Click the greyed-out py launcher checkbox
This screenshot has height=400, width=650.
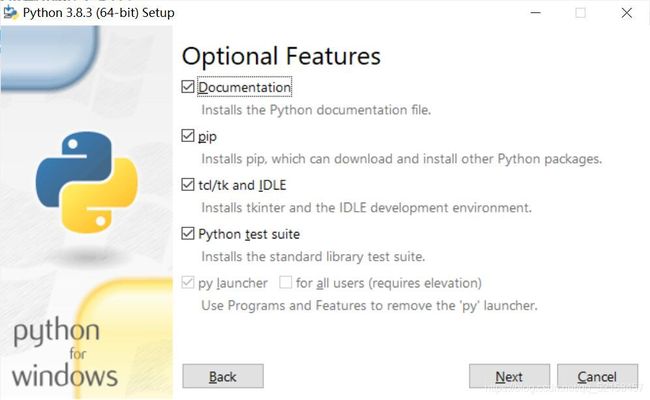(188, 282)
